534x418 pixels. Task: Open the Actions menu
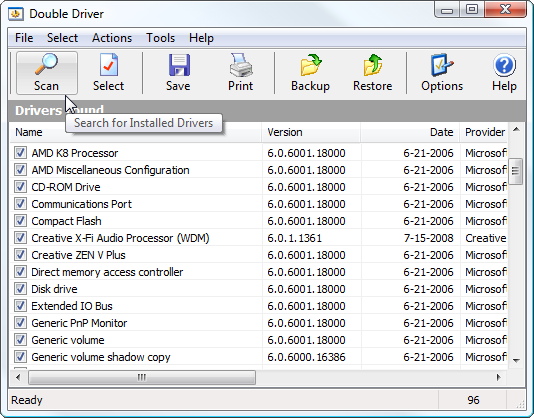point(112,38)
